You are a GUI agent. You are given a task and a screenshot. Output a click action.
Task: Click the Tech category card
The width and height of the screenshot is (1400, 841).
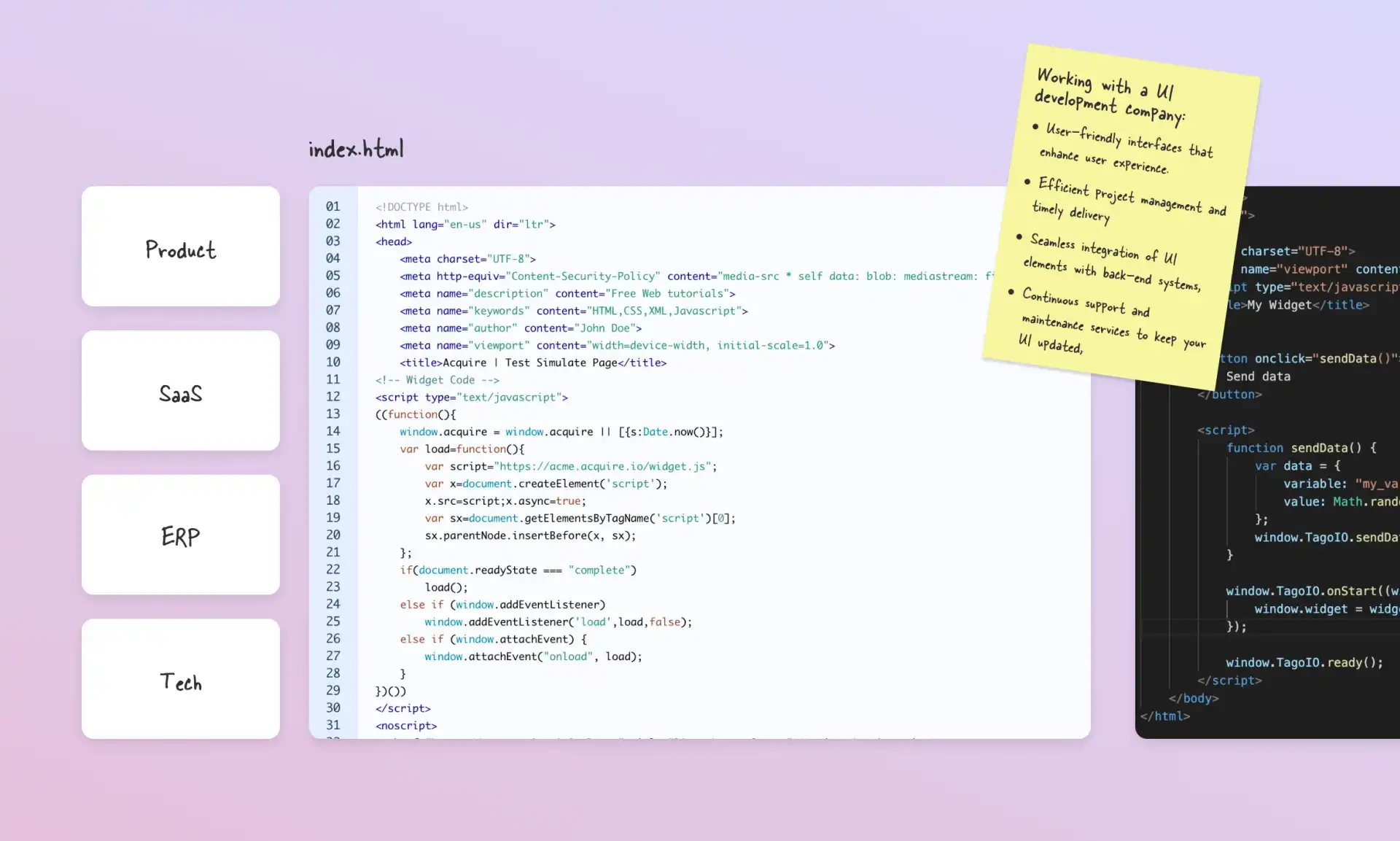pos(180,681)
